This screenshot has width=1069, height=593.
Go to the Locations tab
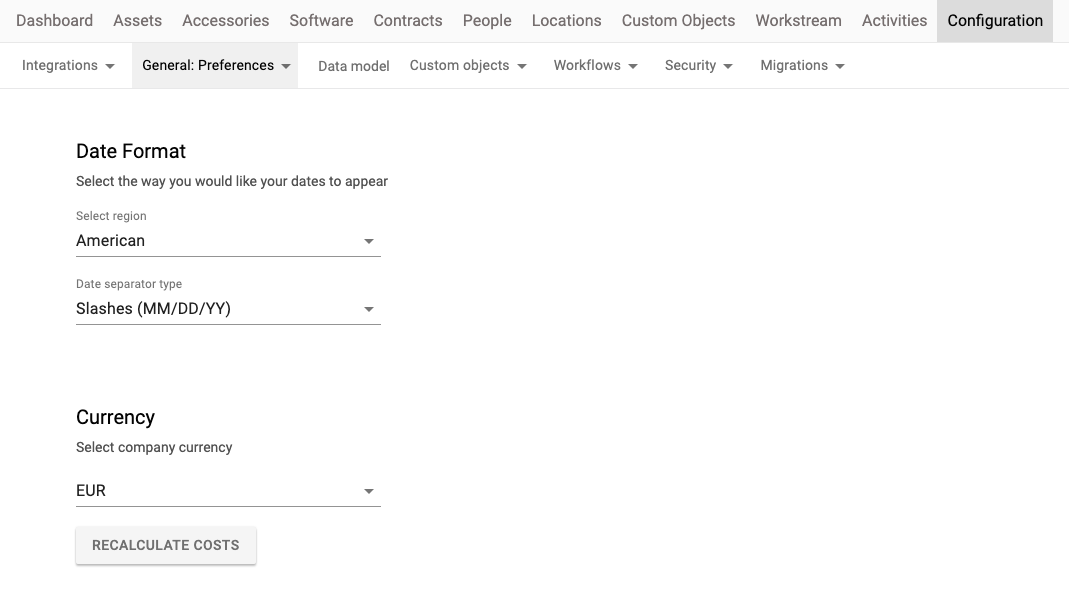pos(567,20)
